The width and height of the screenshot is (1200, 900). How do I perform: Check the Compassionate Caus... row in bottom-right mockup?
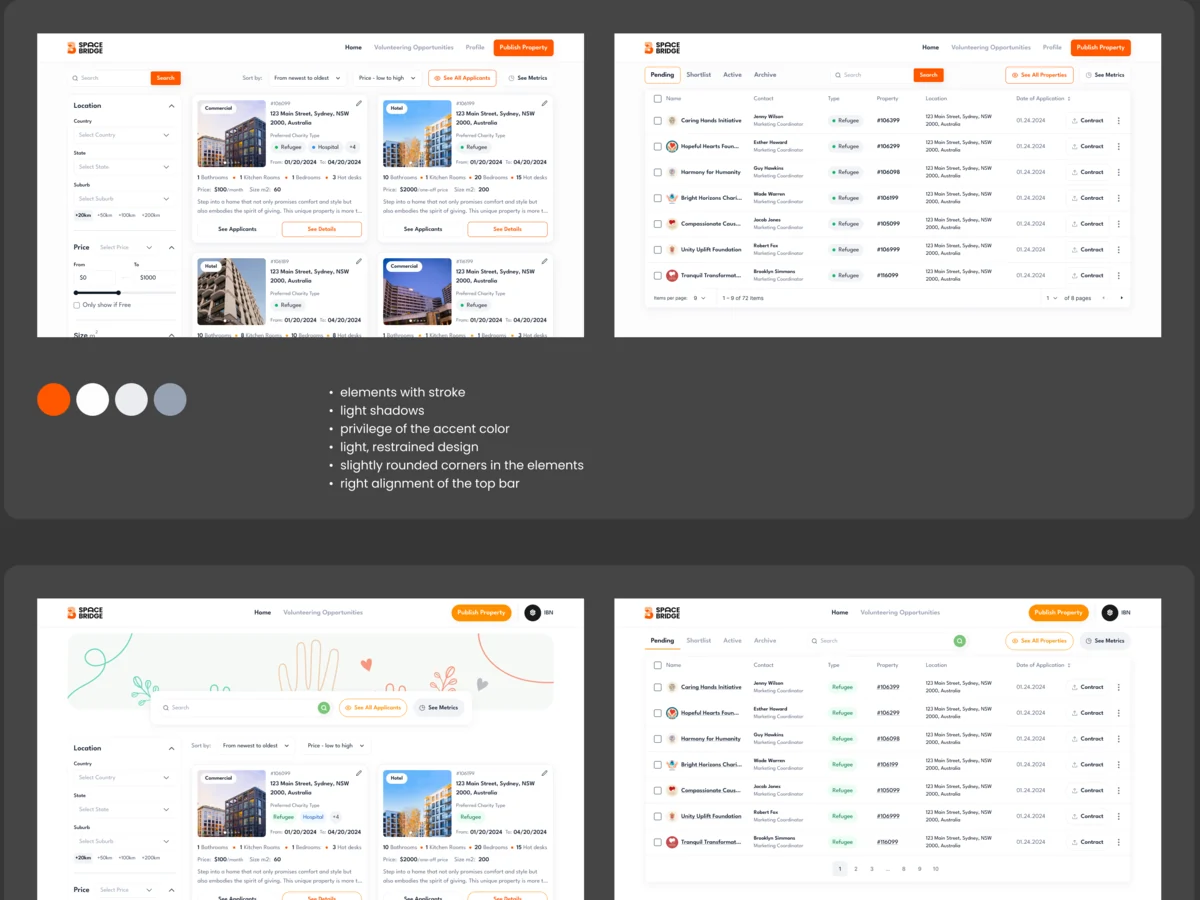pos(657,791)
